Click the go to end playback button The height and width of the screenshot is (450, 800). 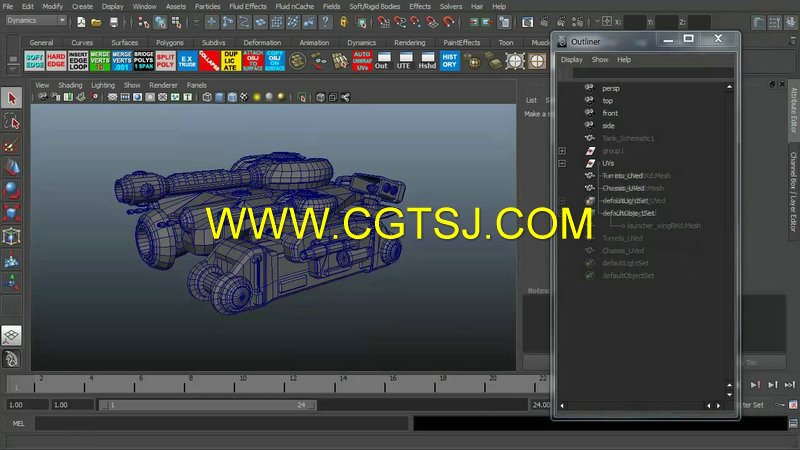coord(790,385)
